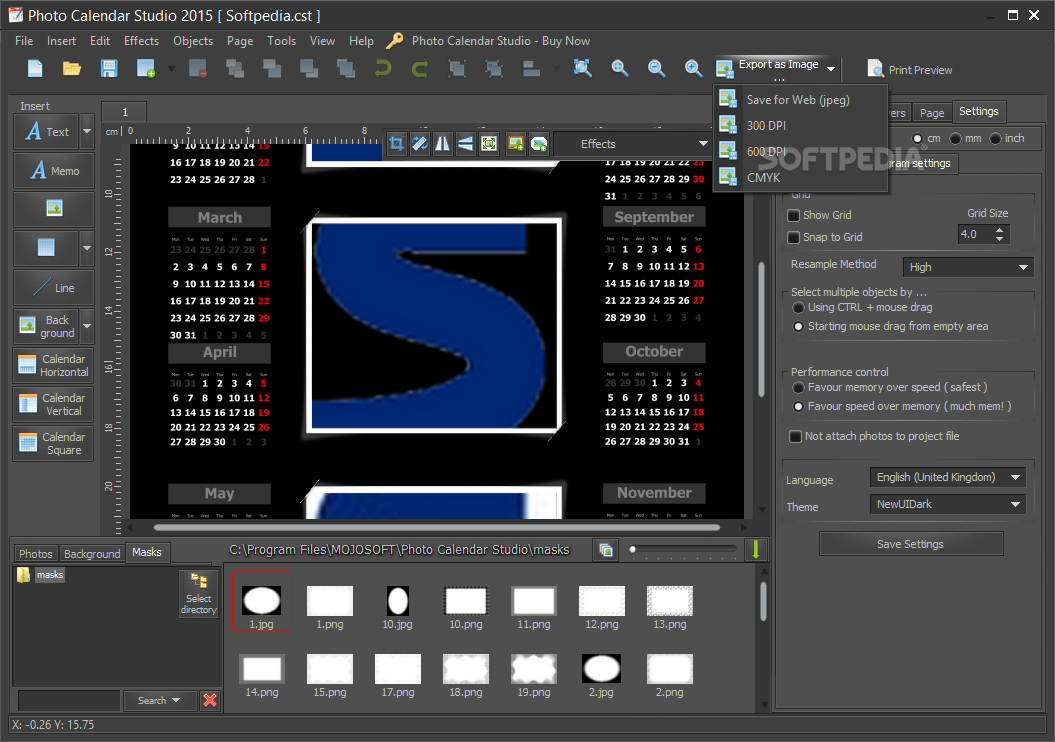Add a new page icon
This screenshot has height=742, width=1055.
coord(146,69)
